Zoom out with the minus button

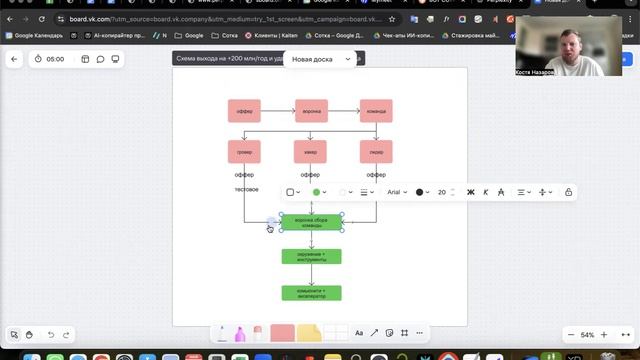click(571, 335)
